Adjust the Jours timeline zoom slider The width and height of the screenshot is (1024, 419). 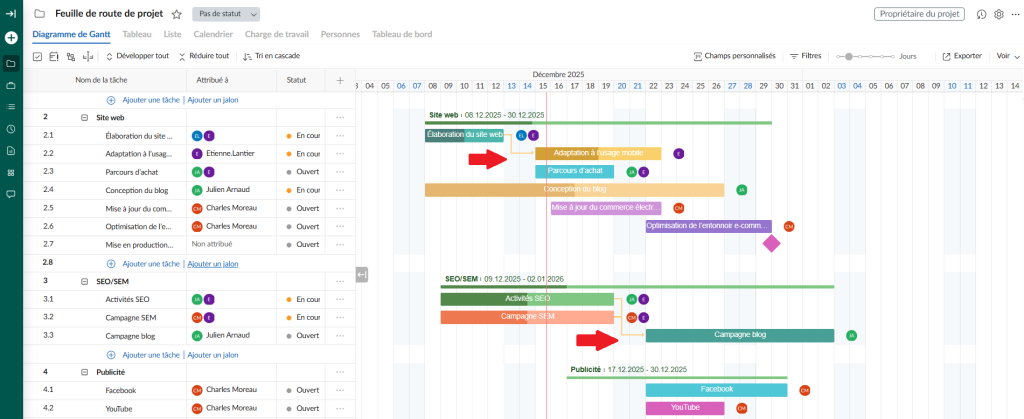coord(849,56)
